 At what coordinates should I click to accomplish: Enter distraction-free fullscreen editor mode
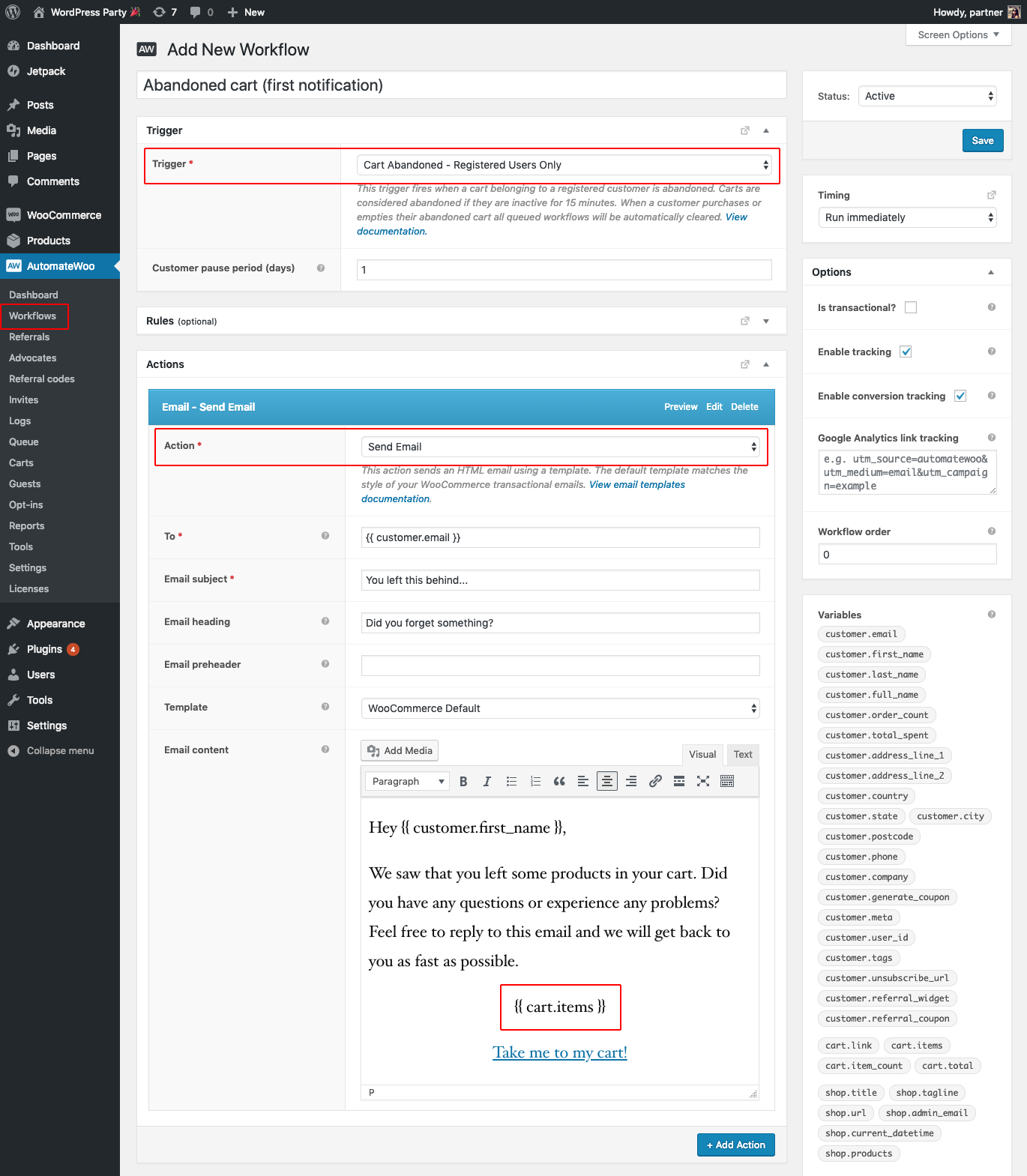[703, 781]
